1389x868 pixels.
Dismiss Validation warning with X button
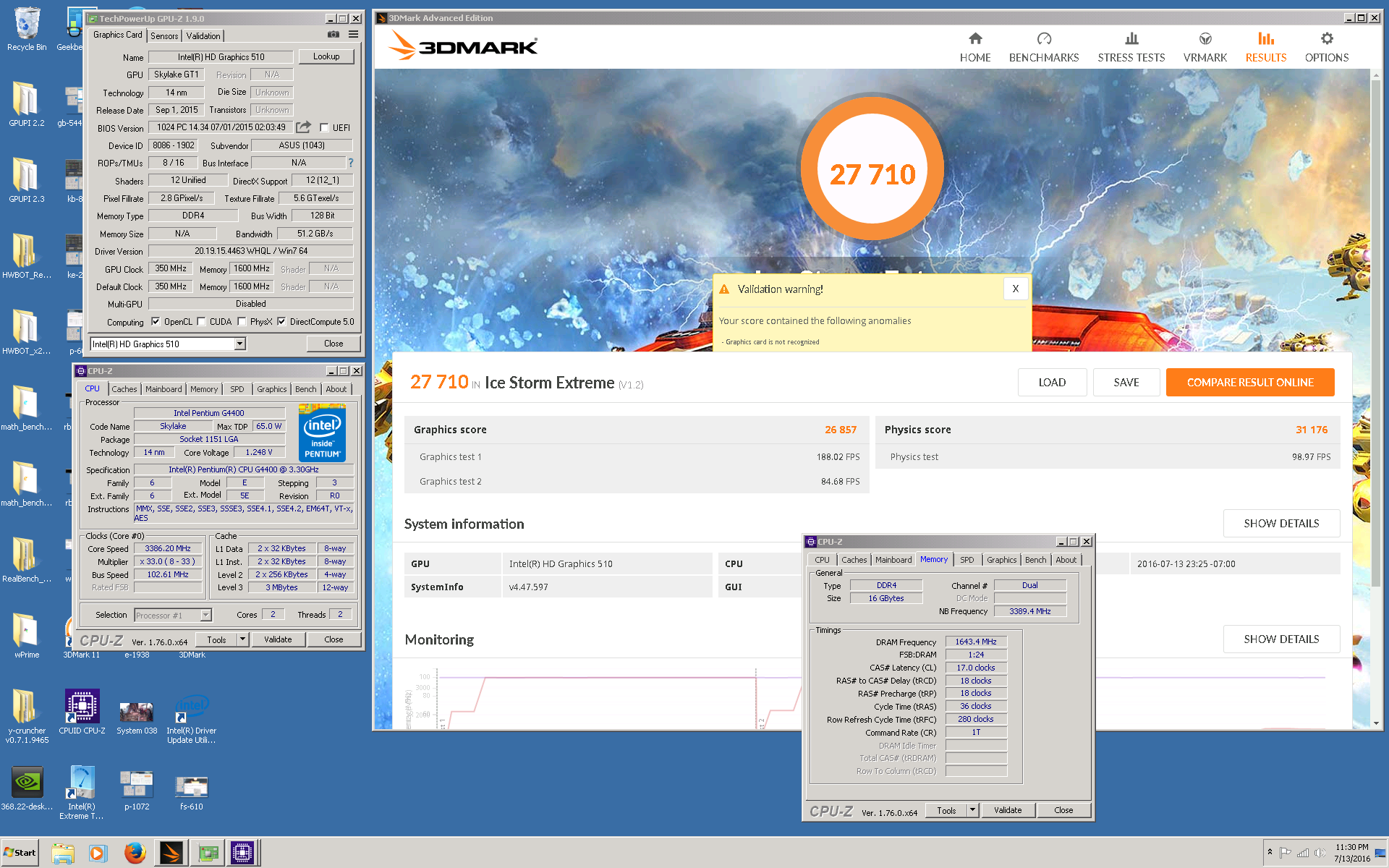pyautogui.click(x=1016, y=289)
